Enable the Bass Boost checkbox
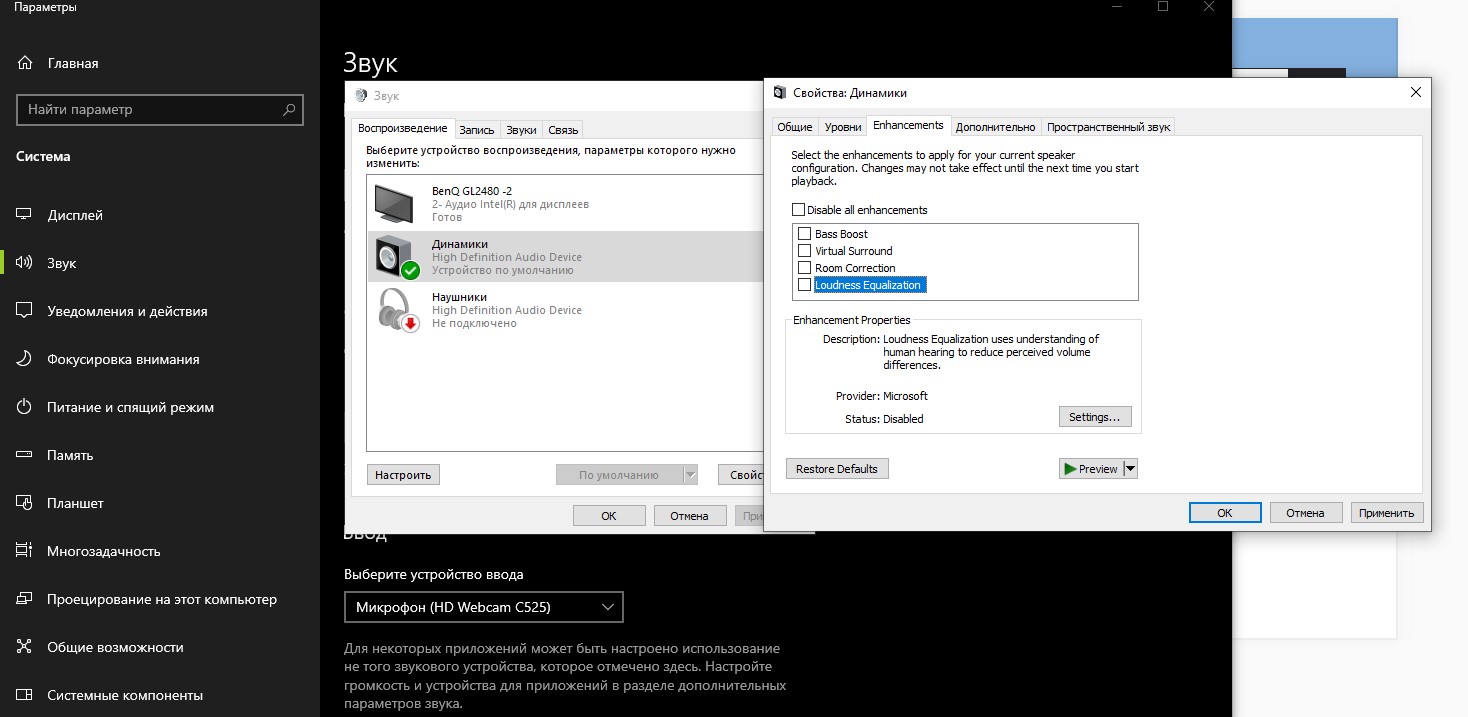 805,234
